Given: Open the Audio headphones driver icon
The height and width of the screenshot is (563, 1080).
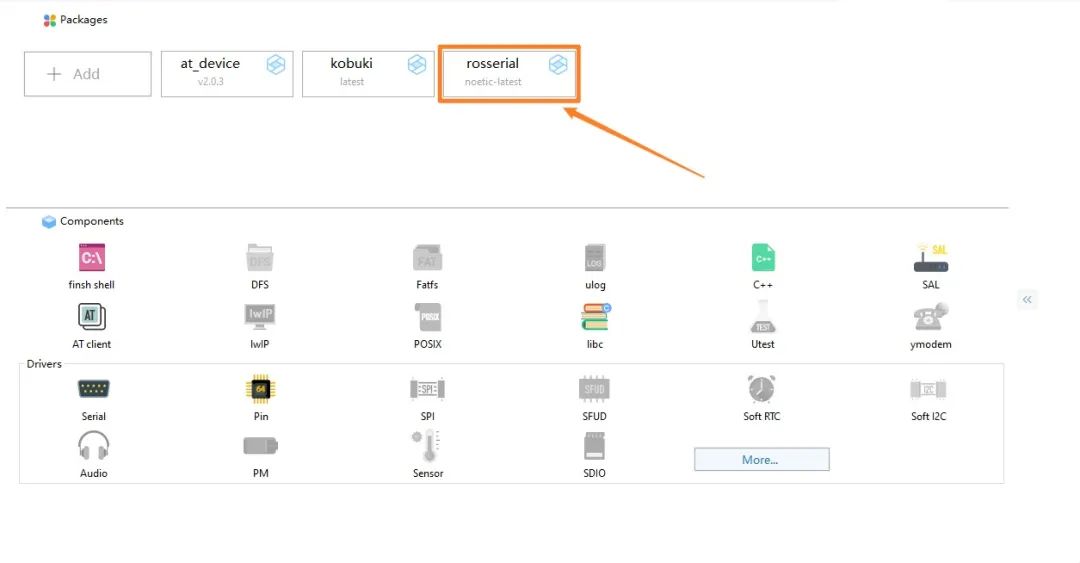Looking at the screenshot, I should pos(94,446).
